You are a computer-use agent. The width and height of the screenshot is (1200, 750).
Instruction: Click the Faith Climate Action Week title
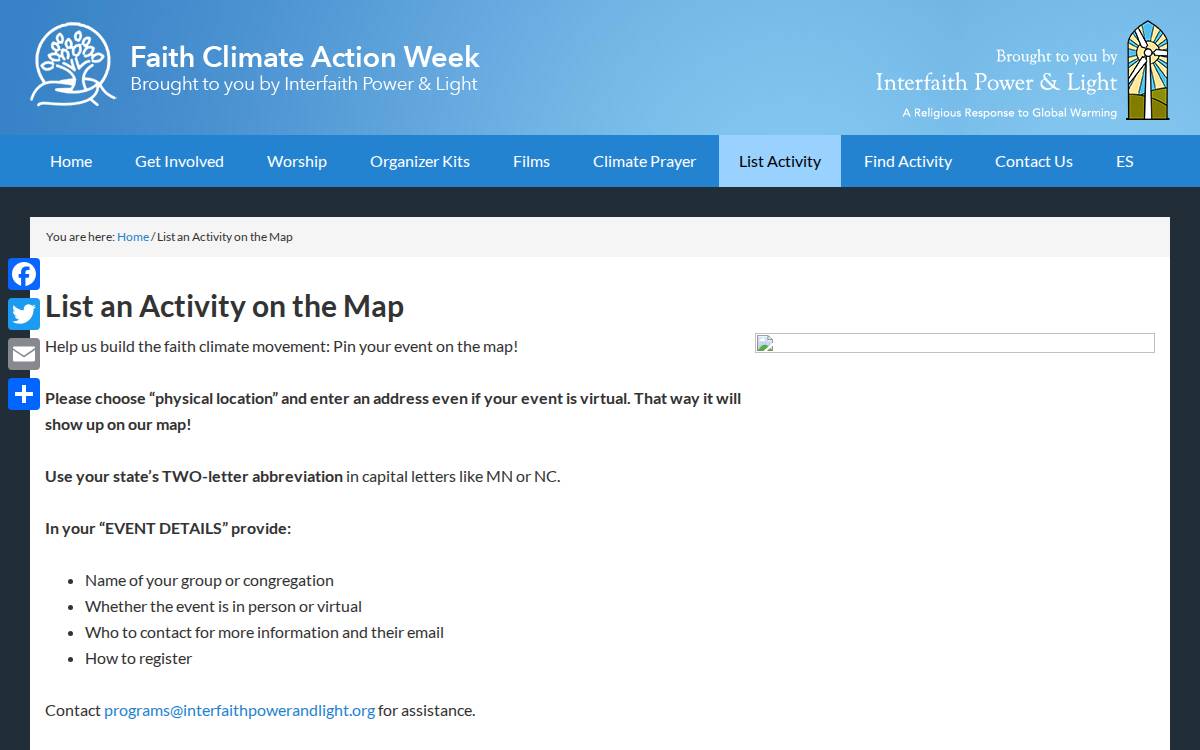(305, 56)
